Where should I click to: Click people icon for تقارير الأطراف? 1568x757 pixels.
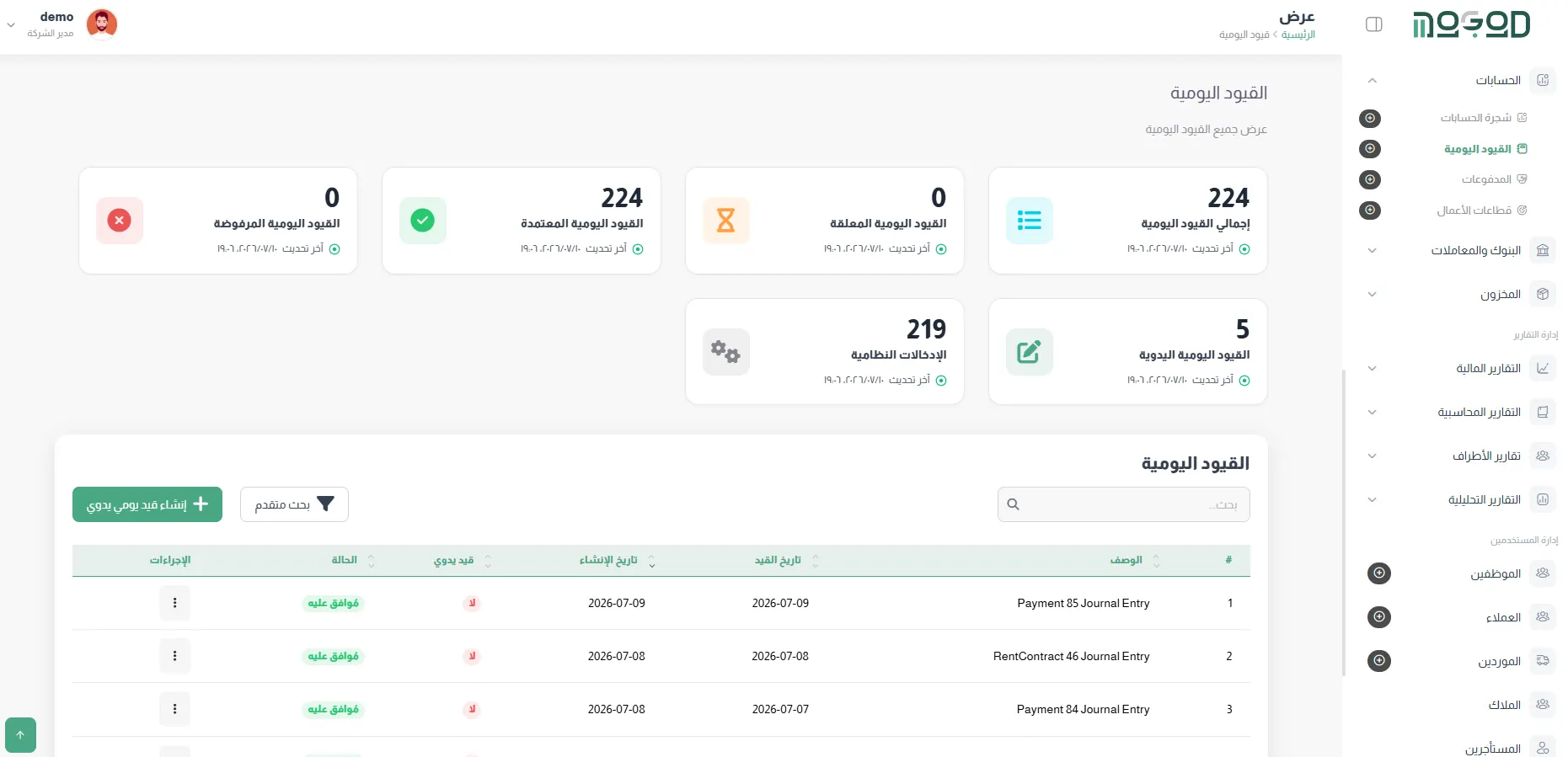pos(1543,456)
